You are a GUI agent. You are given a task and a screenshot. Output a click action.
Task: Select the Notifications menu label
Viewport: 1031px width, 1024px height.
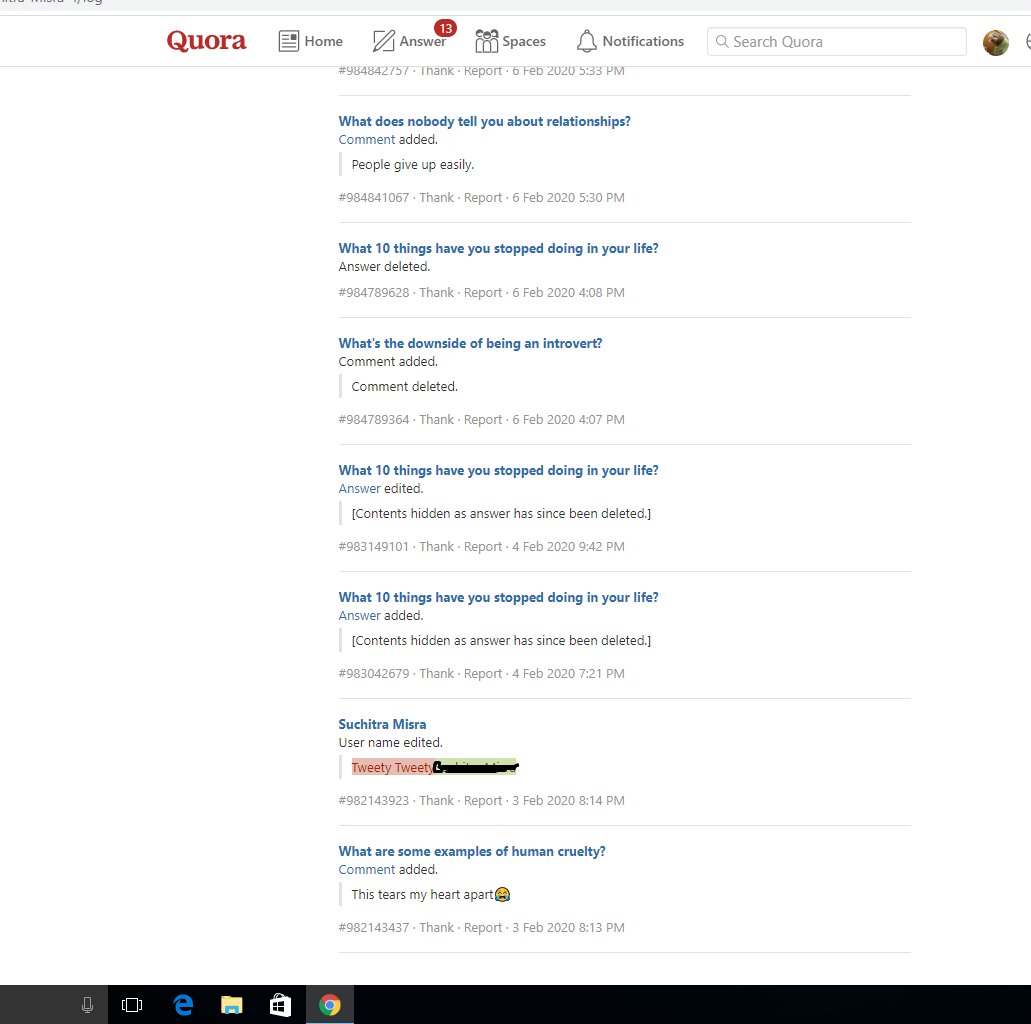point(642,41)
